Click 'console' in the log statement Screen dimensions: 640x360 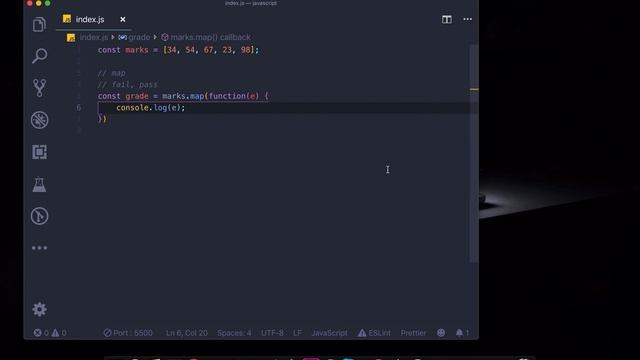132,107
